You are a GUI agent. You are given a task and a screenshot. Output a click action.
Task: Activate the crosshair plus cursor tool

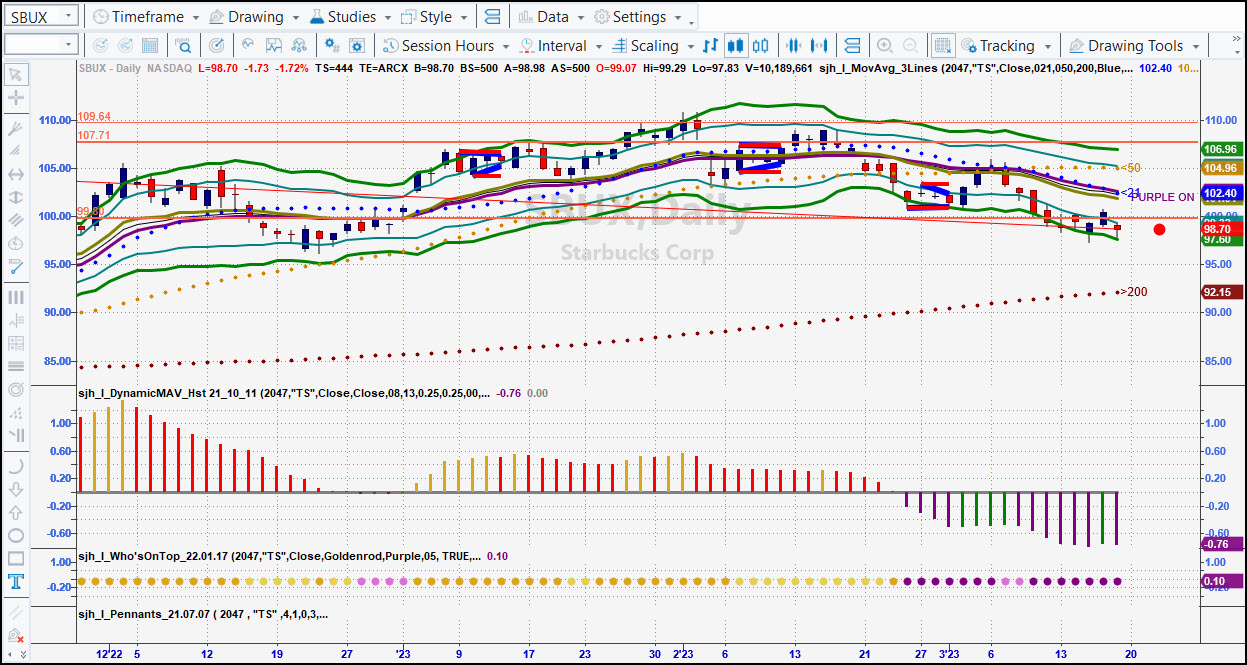[x=16, y=98]
